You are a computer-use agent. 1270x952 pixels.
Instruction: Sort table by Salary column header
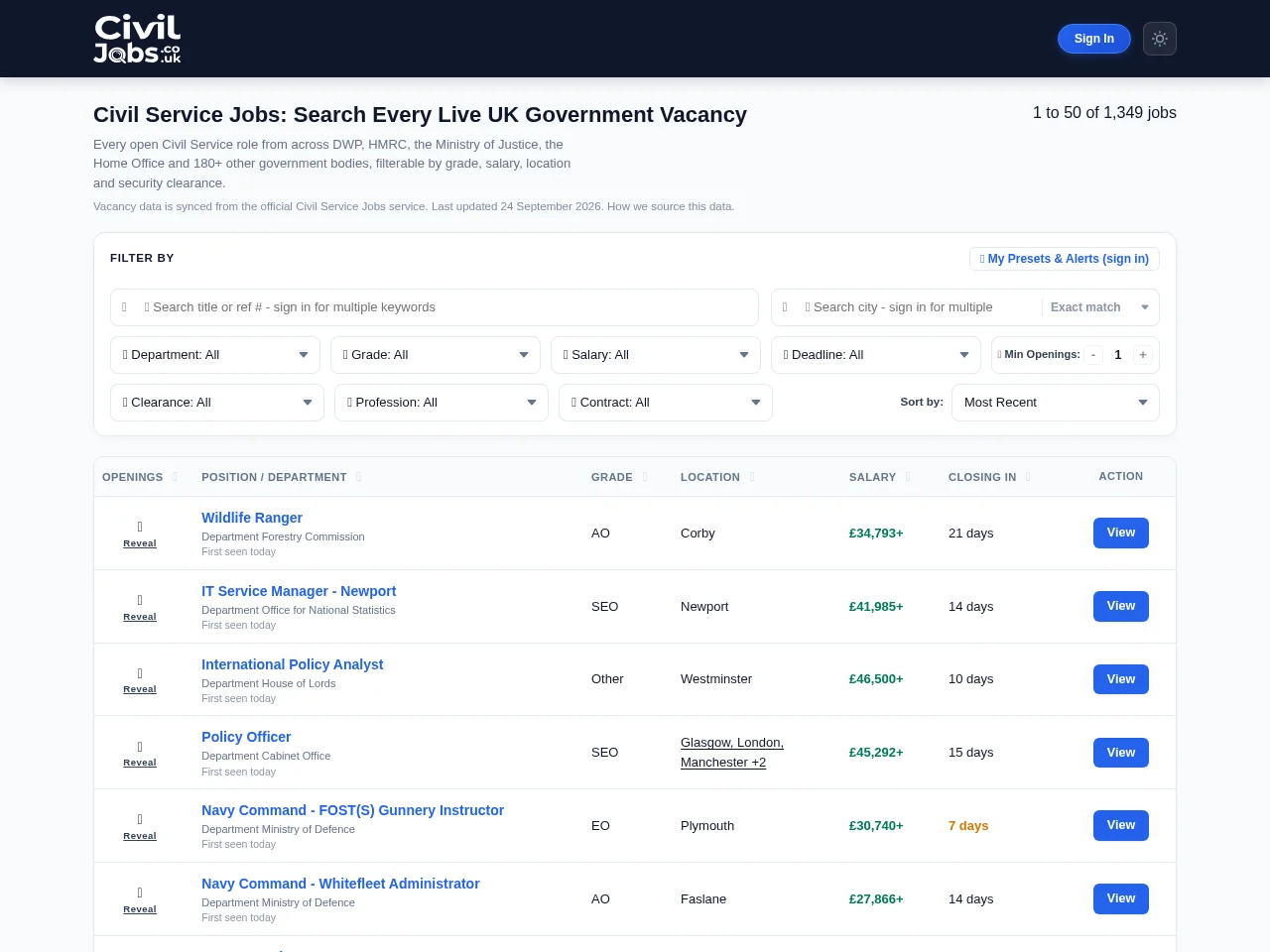879,477
